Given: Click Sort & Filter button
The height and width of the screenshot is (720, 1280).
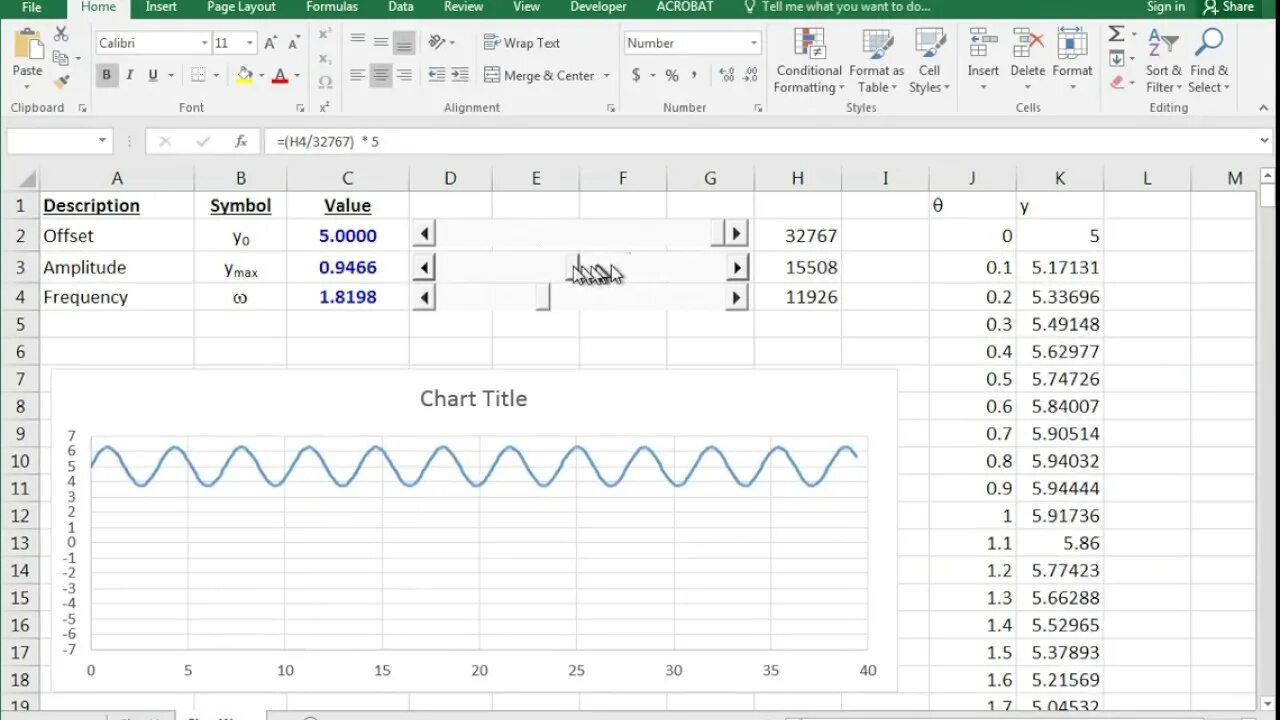Looking at the screenshot, I should pos(1163,62).
